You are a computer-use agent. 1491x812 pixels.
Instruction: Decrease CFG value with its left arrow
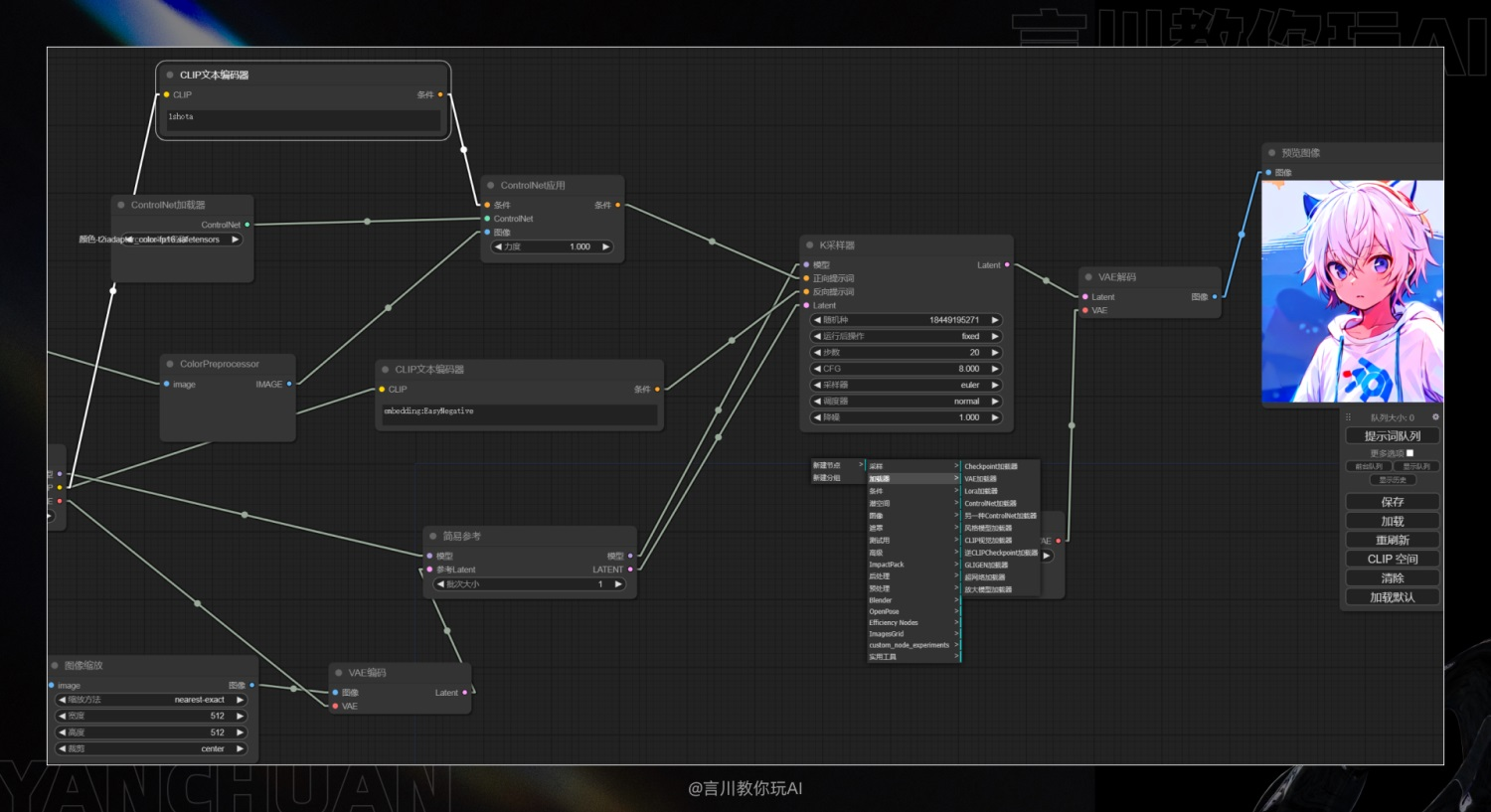[817, 369]
